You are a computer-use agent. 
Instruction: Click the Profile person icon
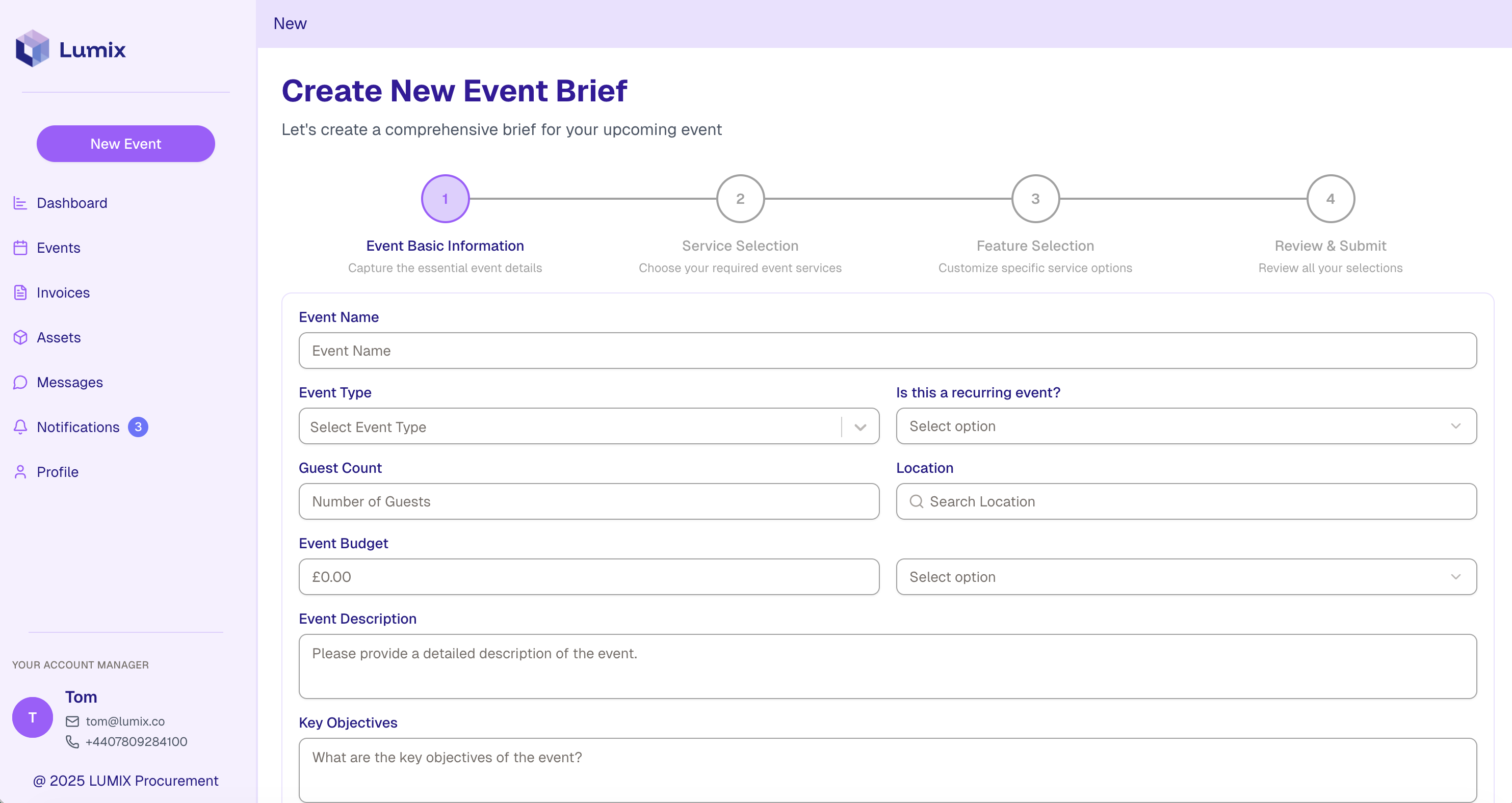[x=20, y=472]
